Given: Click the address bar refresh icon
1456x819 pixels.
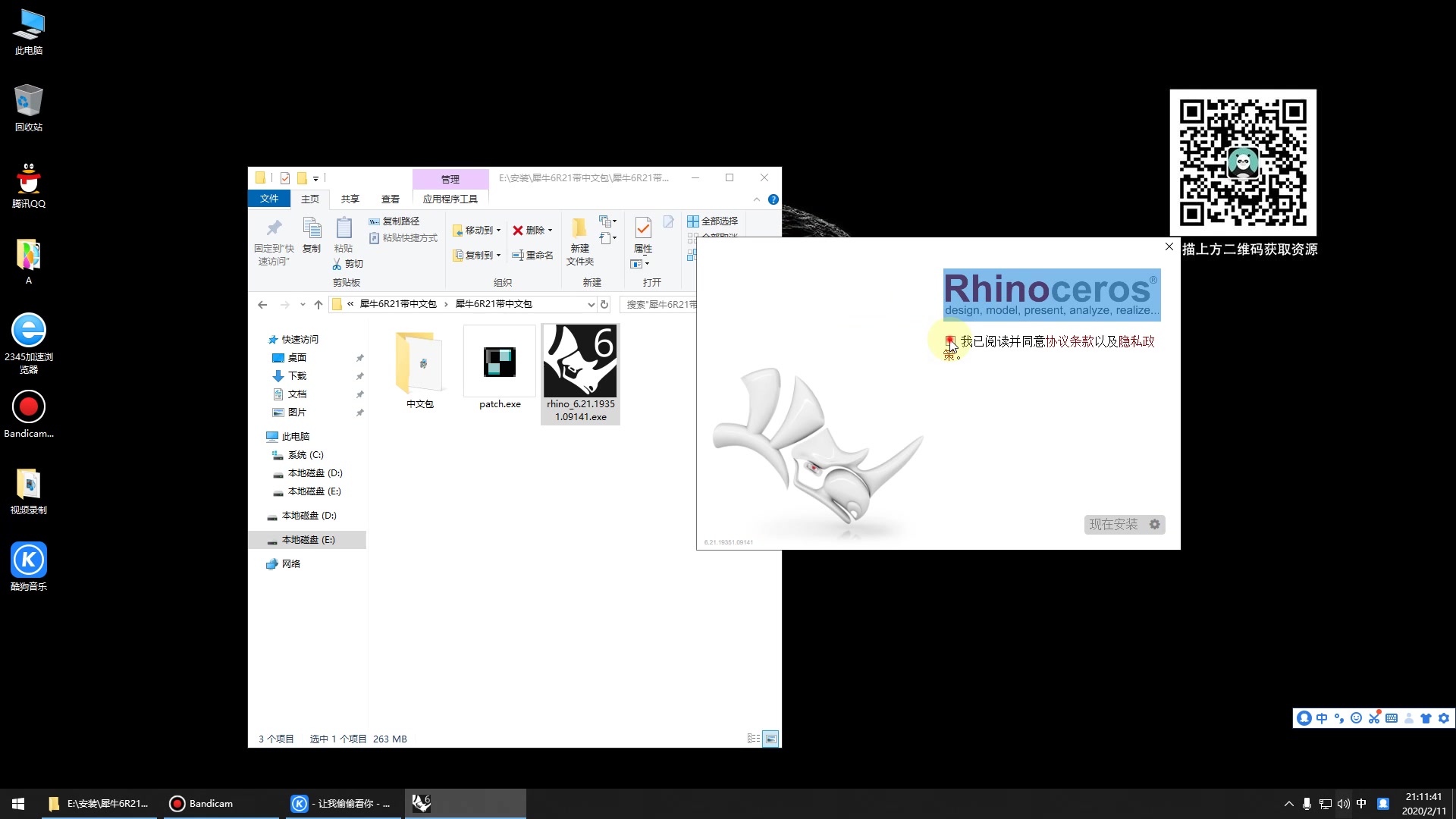Looking at the screenshot, I should pos(604,304).
